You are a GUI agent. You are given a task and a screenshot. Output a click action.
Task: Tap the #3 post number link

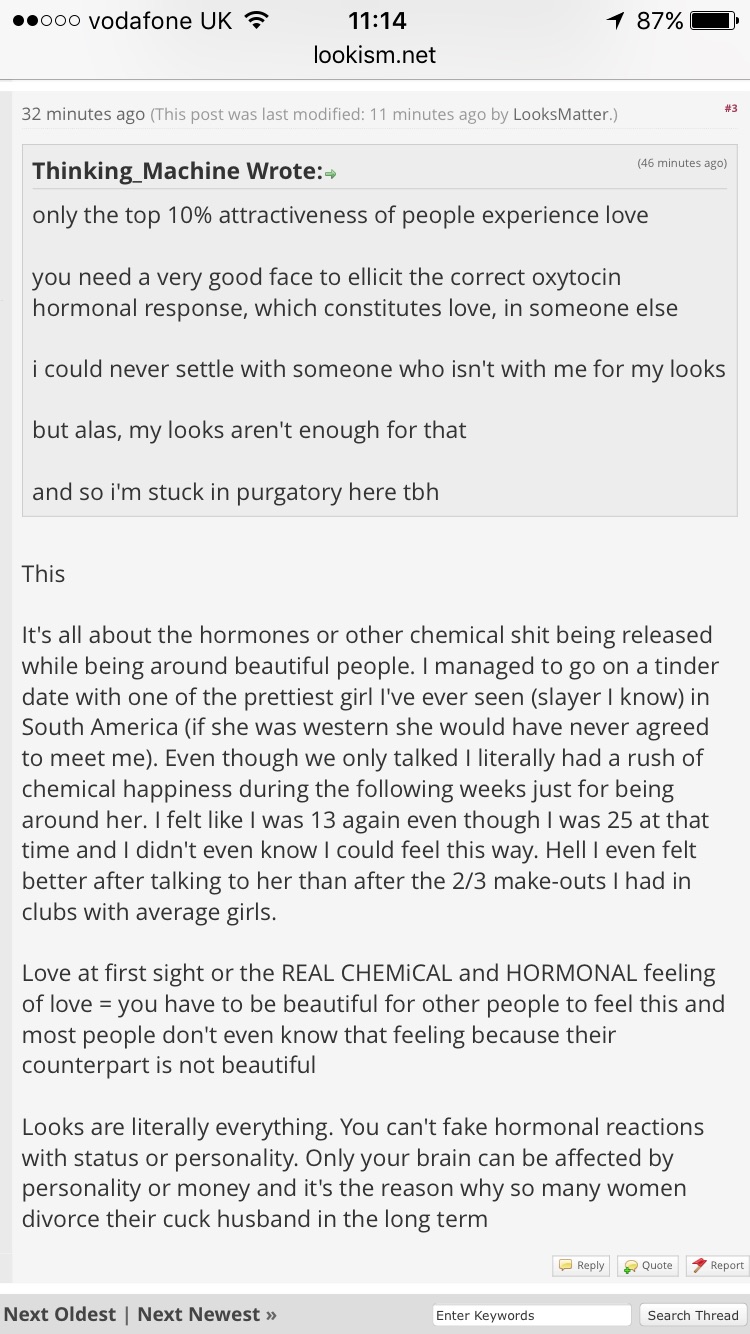pyautogui.click(x=730, y=108)
